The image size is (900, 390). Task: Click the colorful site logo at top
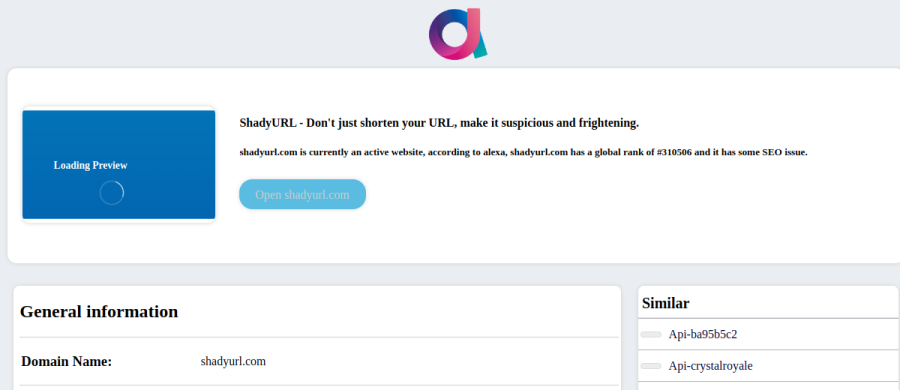pos(458,34)
